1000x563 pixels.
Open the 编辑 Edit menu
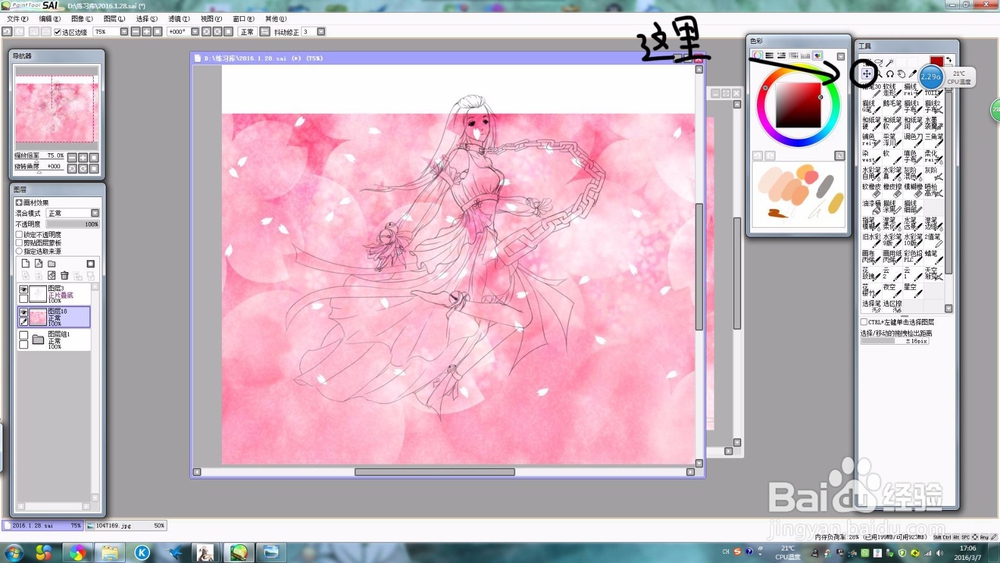click(49, 19)
